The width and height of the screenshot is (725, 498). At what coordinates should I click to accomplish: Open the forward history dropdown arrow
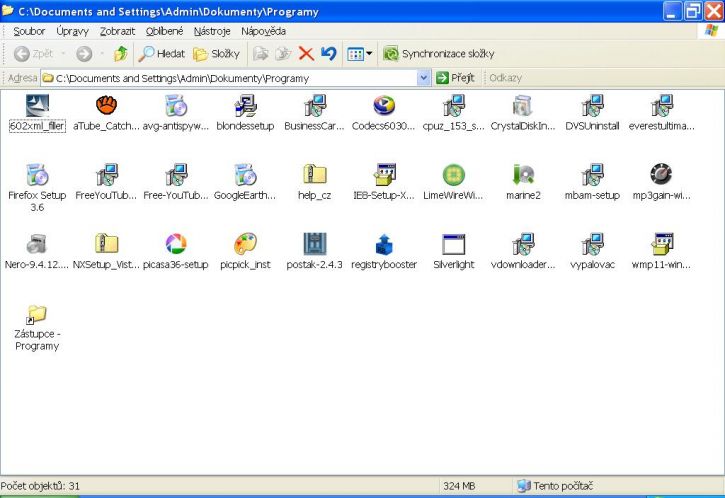tap(102, 54)
